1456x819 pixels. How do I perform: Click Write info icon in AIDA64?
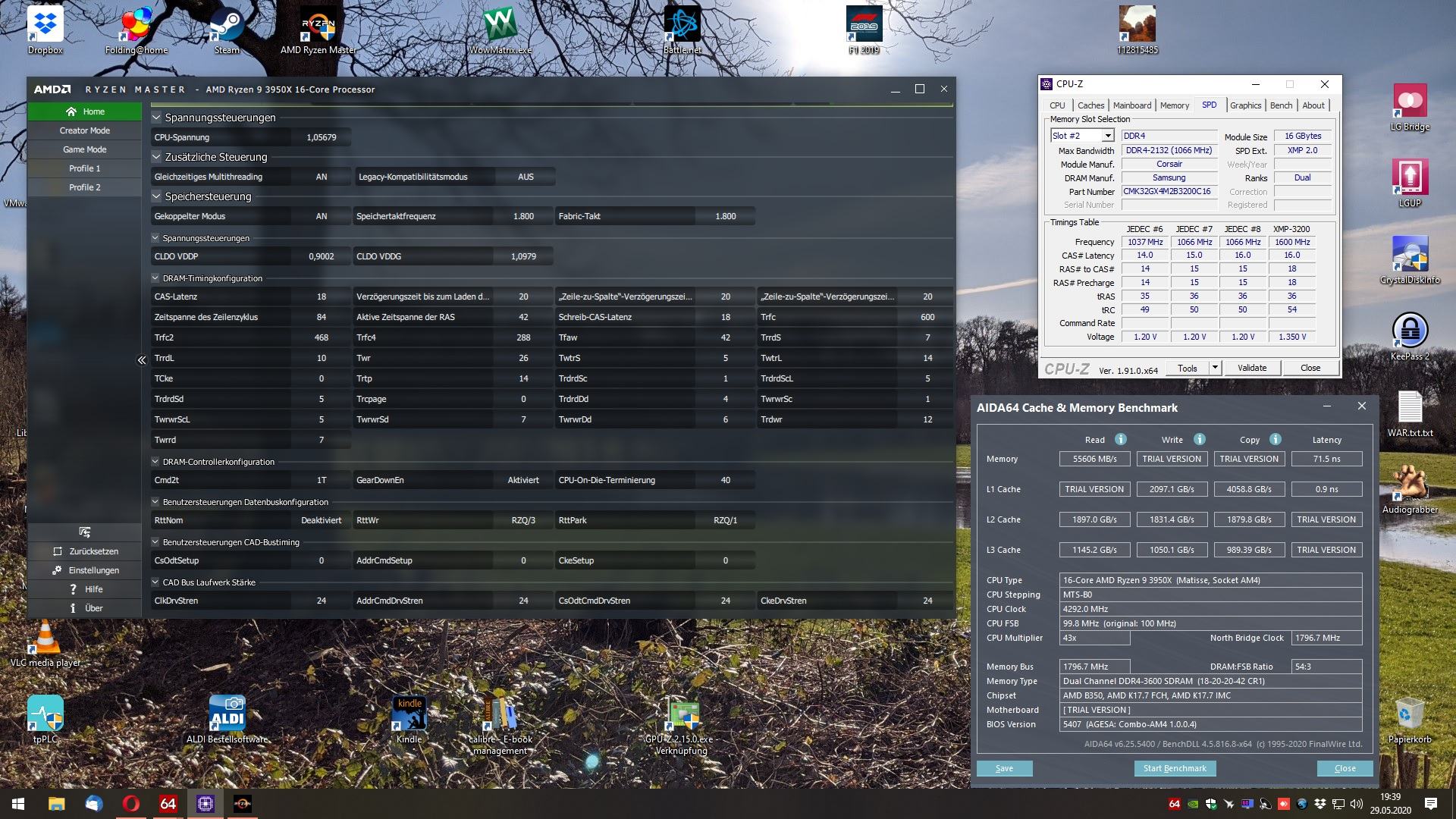(x=1199, y=439)
